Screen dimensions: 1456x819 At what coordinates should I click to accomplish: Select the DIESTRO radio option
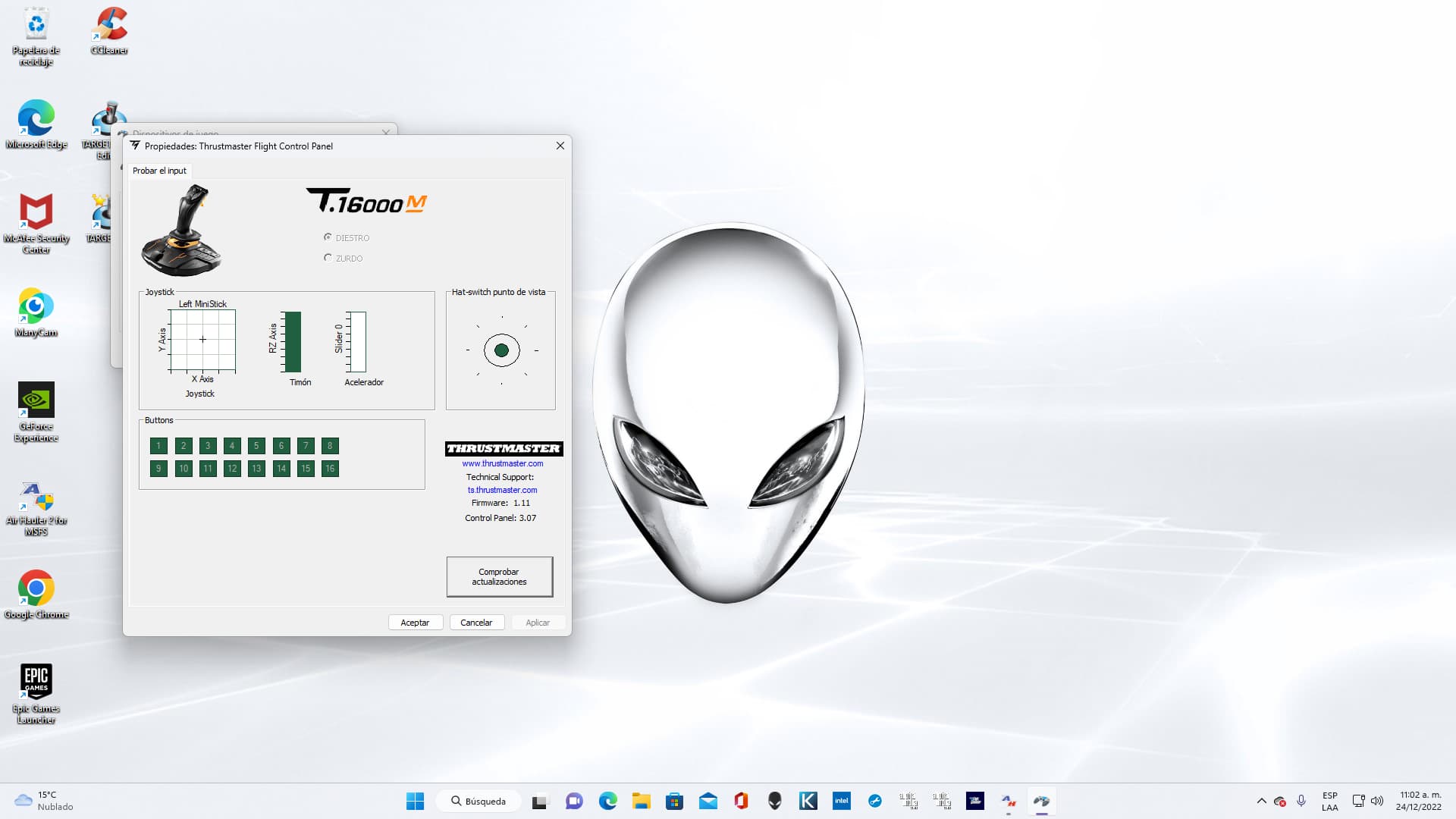click(x=328, y=237)
